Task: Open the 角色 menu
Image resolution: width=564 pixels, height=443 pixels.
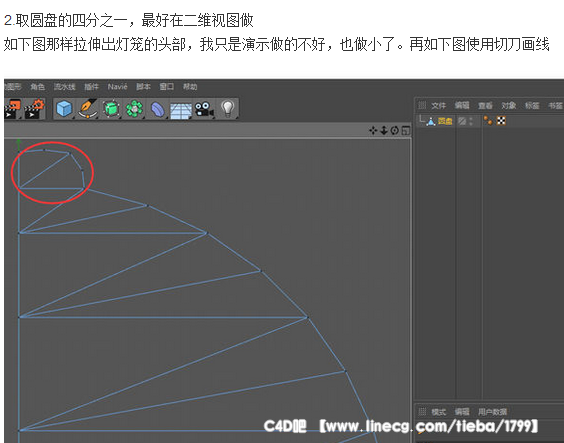Action: (x=37, y=87)
